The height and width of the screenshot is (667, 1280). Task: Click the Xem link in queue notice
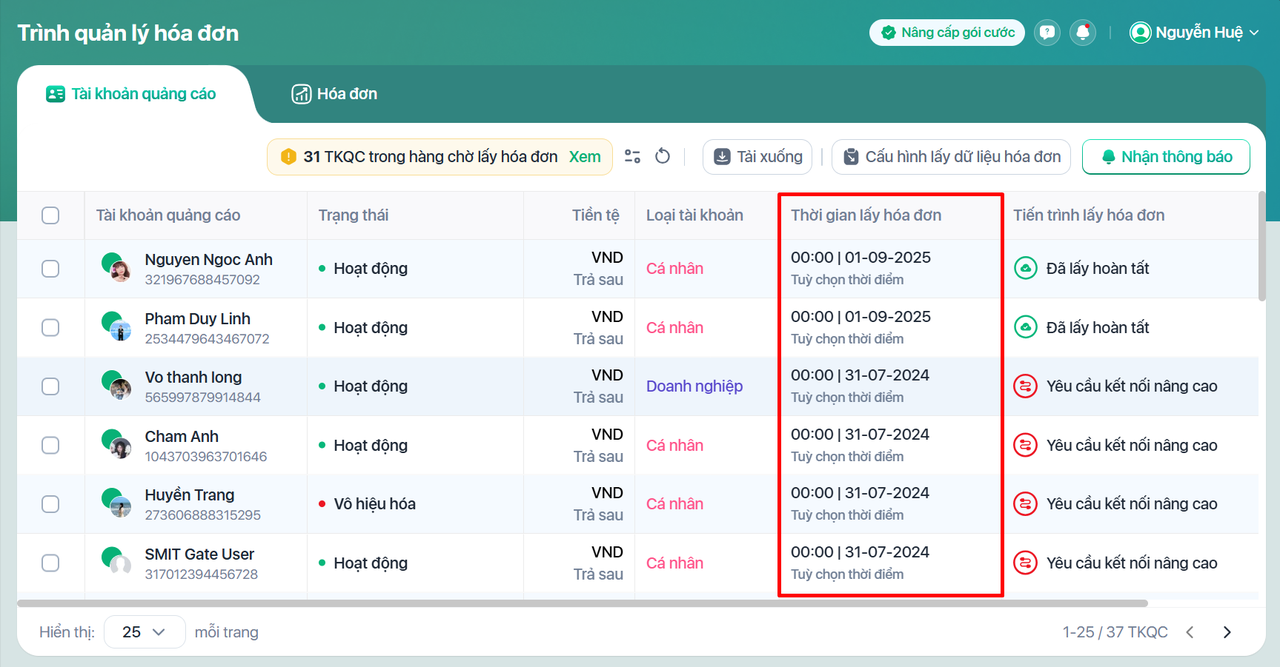coord(585,157)
